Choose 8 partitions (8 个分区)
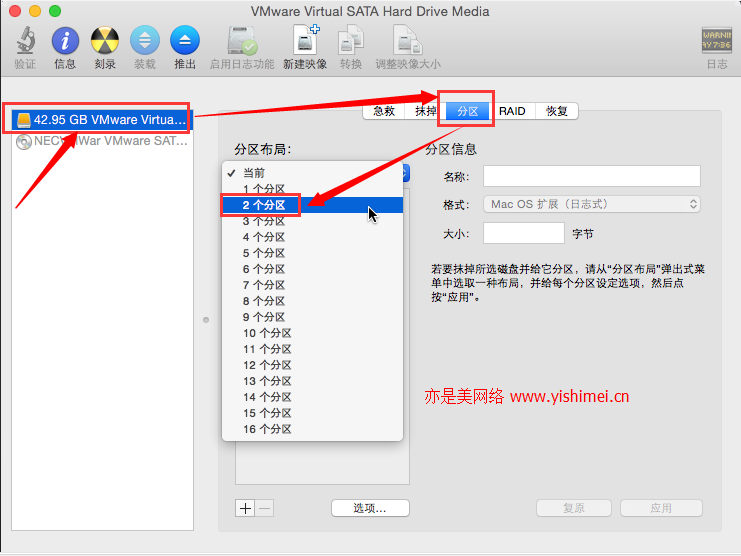The width and height of the screenshot is (741, 556). 312,301
